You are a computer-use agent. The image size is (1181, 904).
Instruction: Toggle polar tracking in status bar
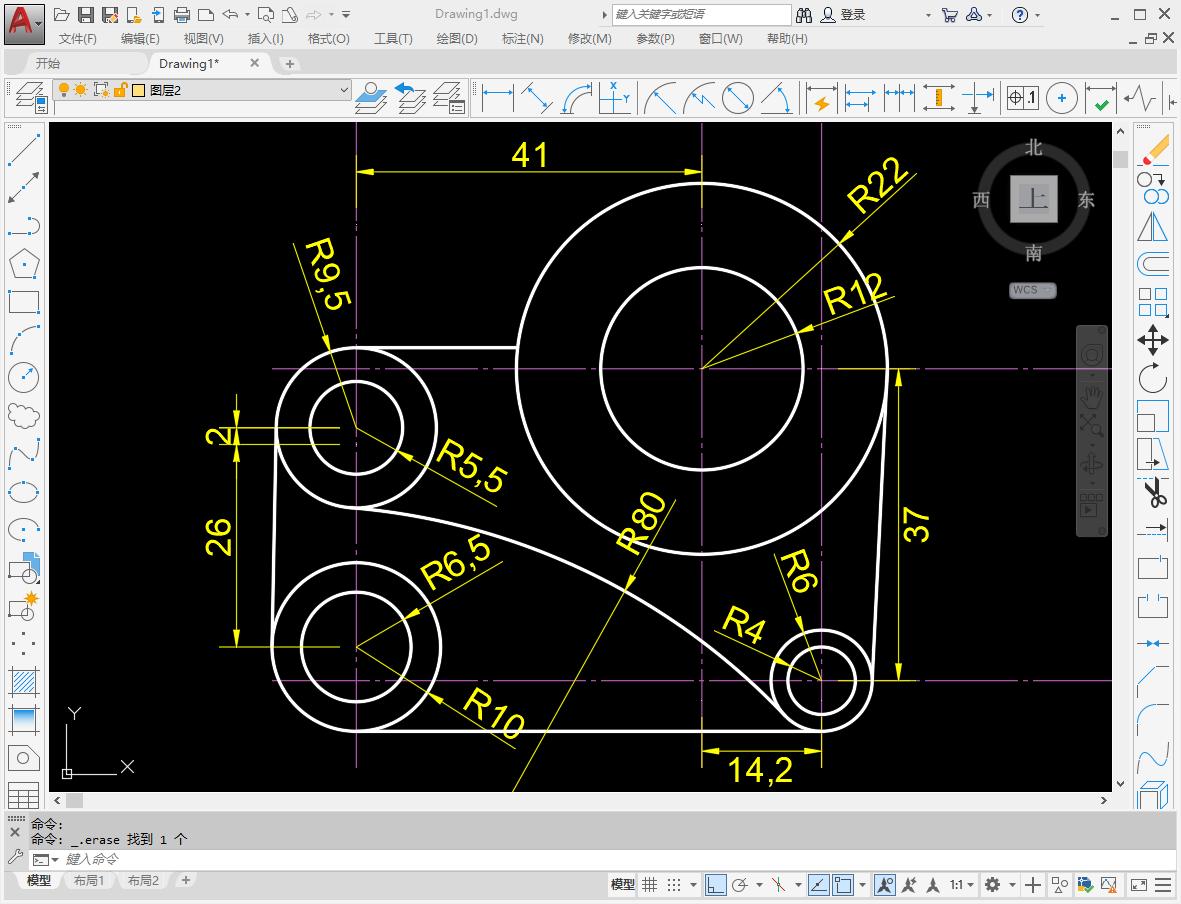pyautogui.click(x=740, y=884)
